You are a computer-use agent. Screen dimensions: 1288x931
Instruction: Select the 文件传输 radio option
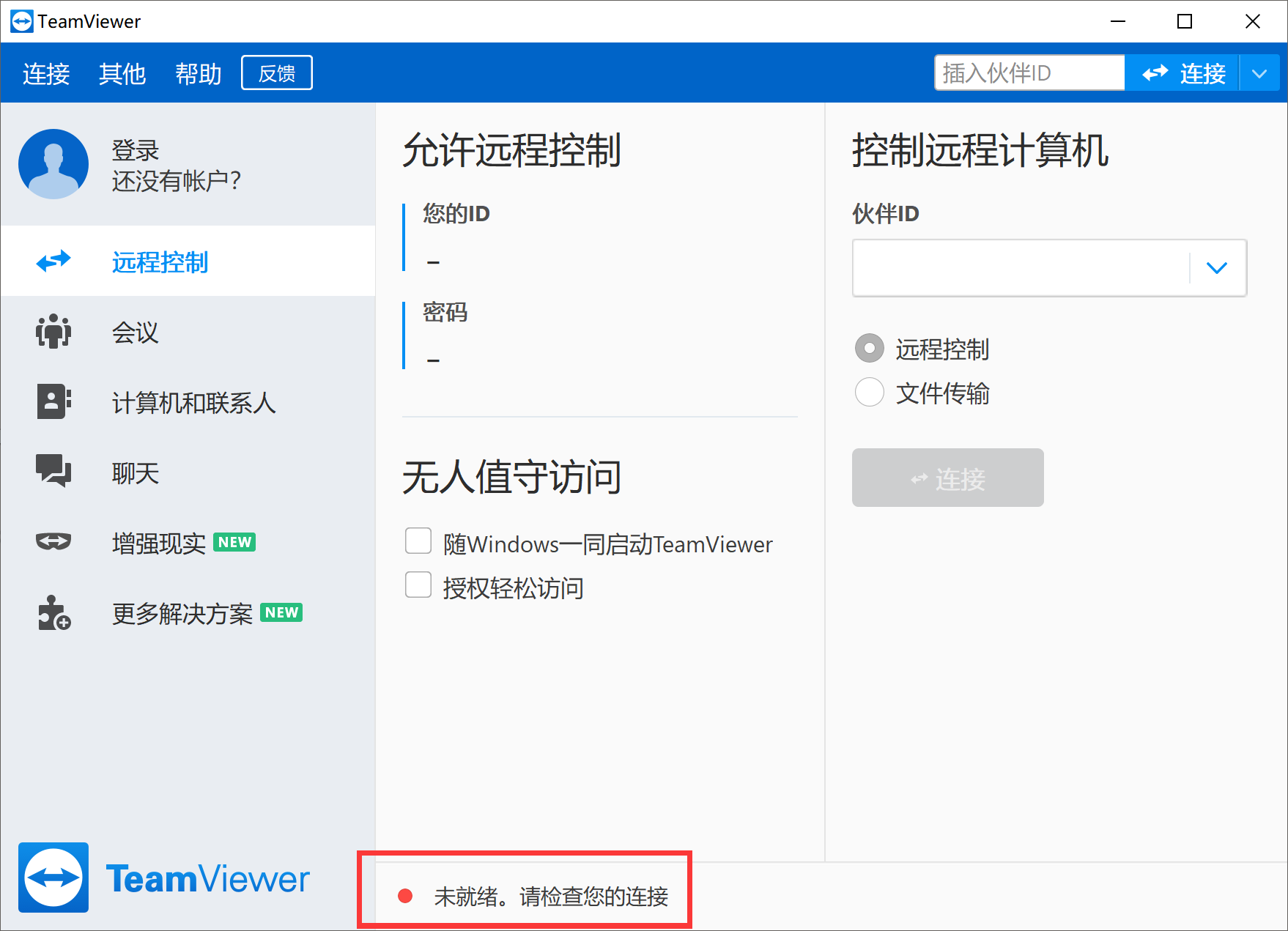869,393
